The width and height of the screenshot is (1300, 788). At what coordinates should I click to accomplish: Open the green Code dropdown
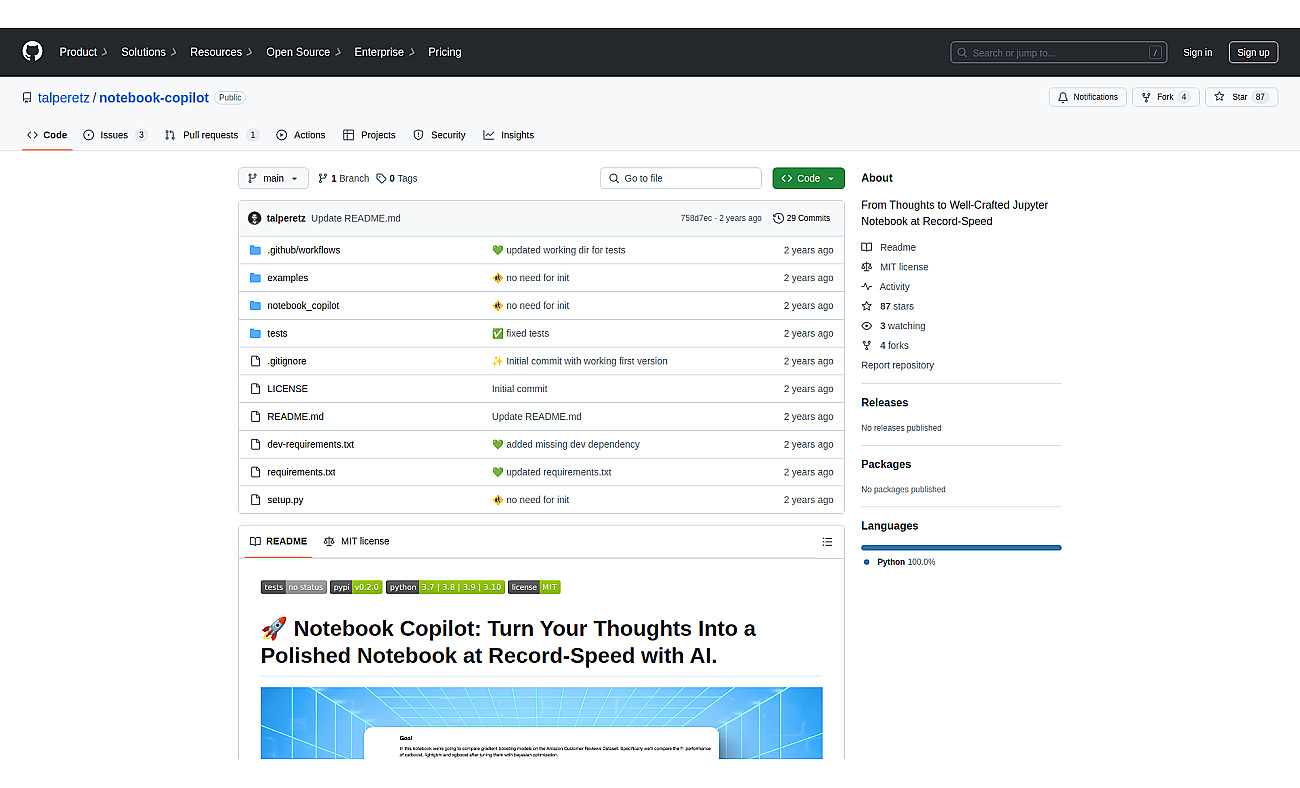(x=808, y=178)
